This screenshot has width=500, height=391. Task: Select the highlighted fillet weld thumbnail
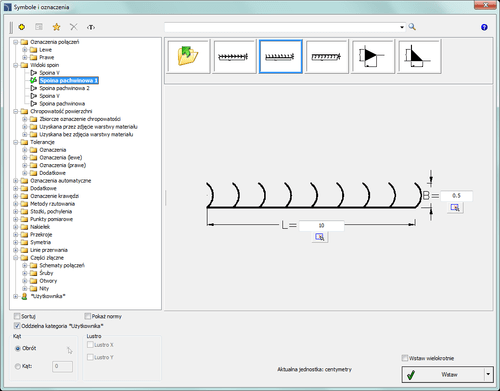click(x=281, y=56)
